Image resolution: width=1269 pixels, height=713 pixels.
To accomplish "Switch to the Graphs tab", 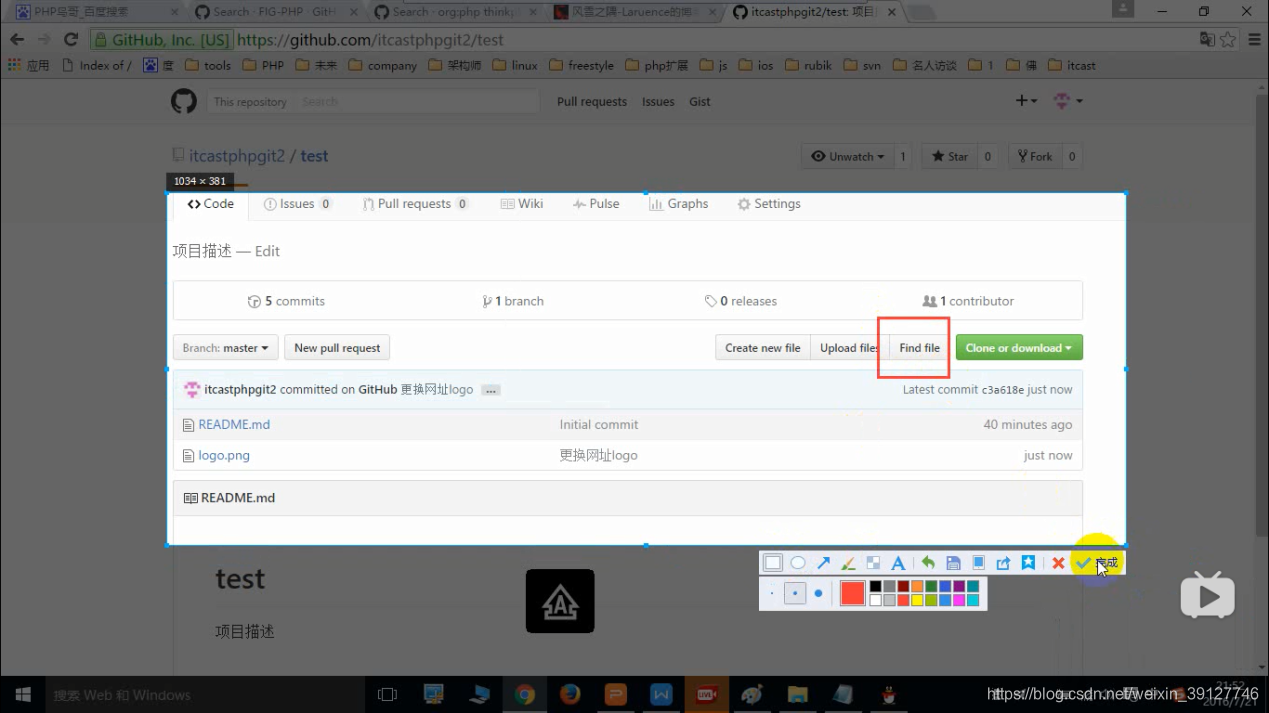I will pyautogui.click(x=678, y=204).
